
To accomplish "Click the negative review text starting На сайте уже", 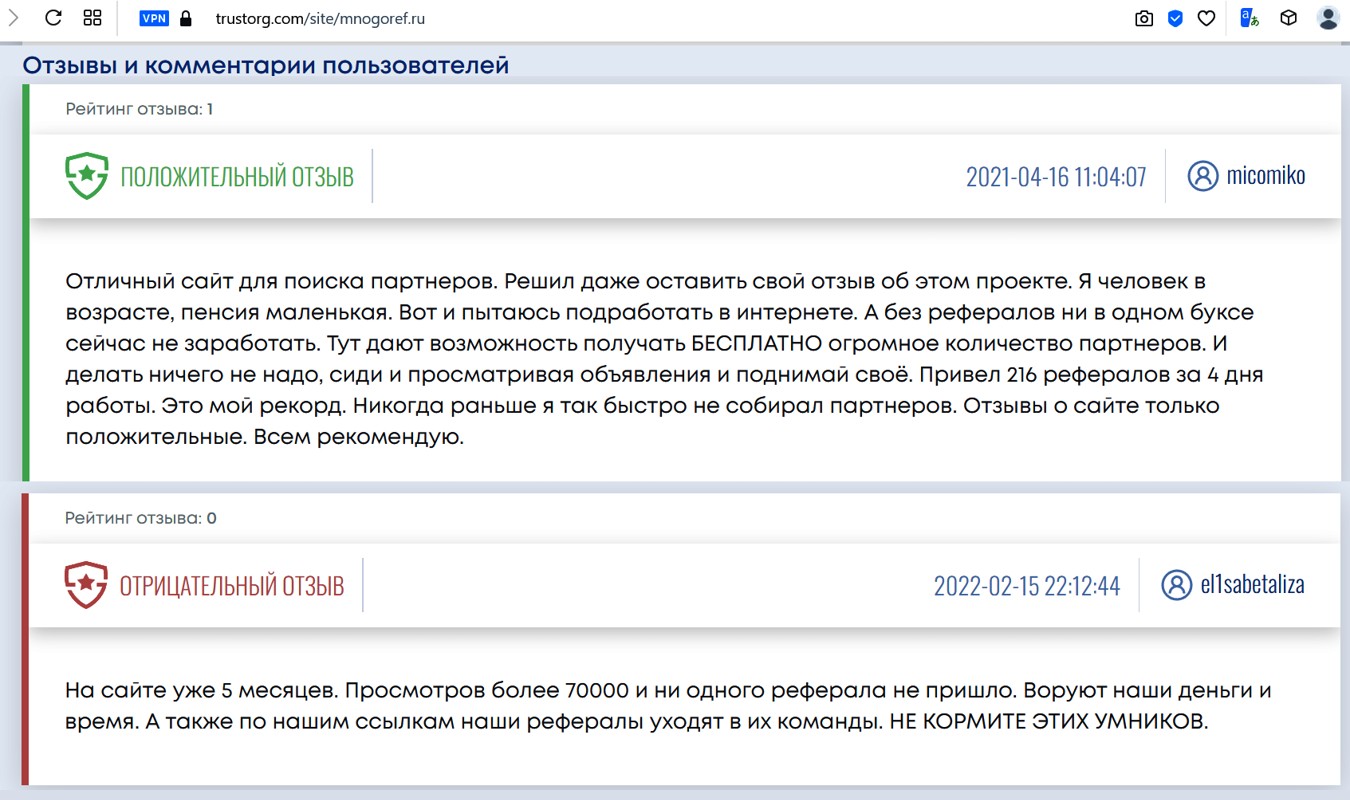I will point(668,705).
